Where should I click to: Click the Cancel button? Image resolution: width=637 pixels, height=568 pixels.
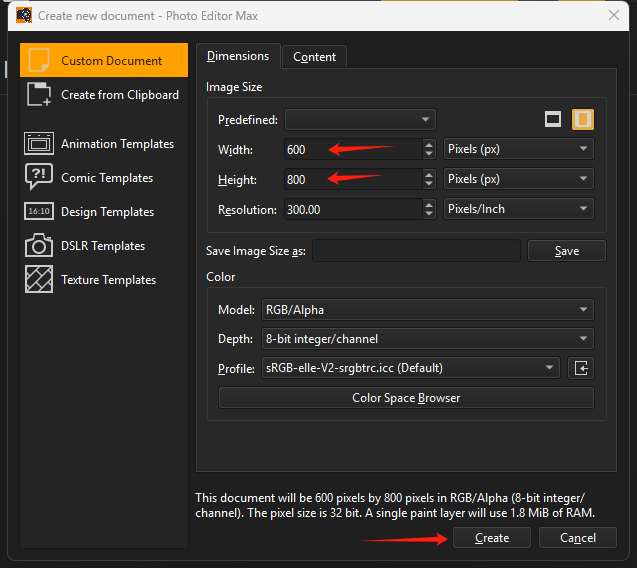578,538
